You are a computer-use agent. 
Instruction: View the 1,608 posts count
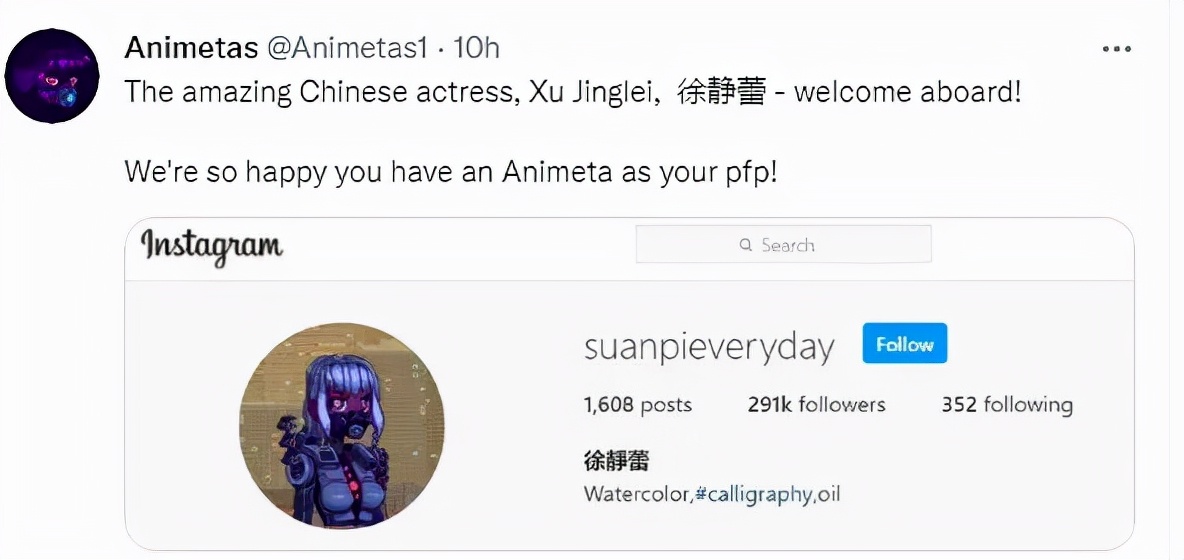tap(638, 405)
